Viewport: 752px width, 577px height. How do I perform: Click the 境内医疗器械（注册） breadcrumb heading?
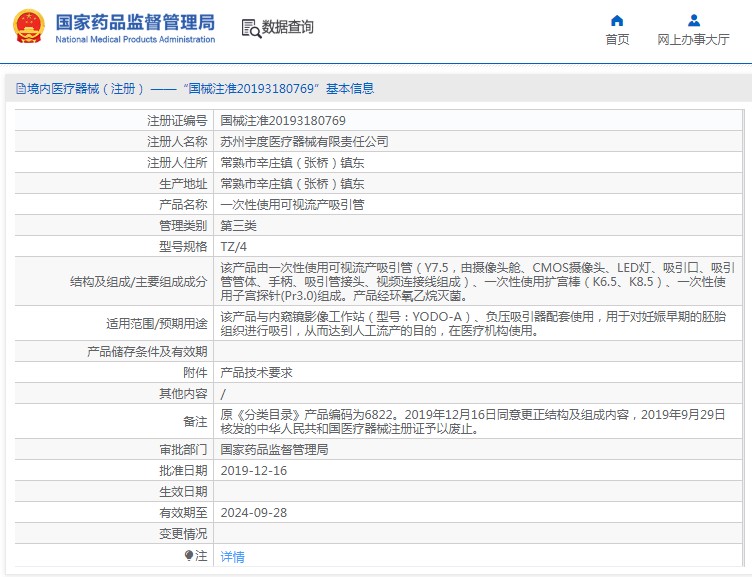(85, 88)
